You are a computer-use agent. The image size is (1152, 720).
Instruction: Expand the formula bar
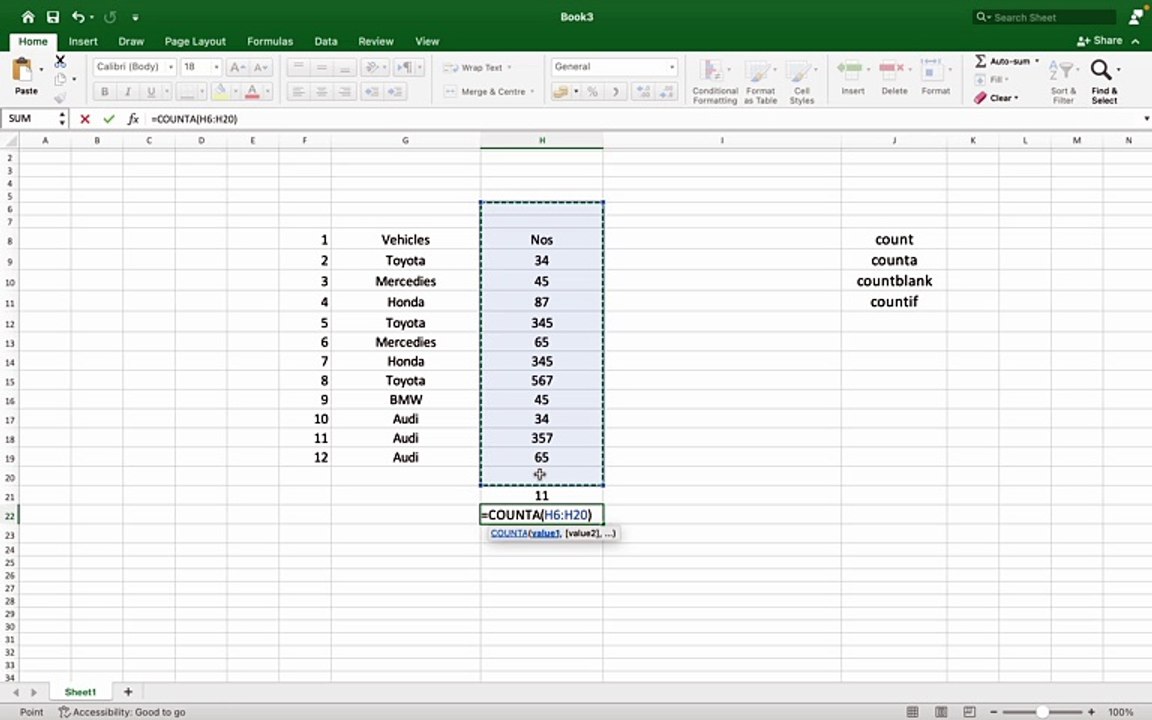click(x=1145, y=118)
